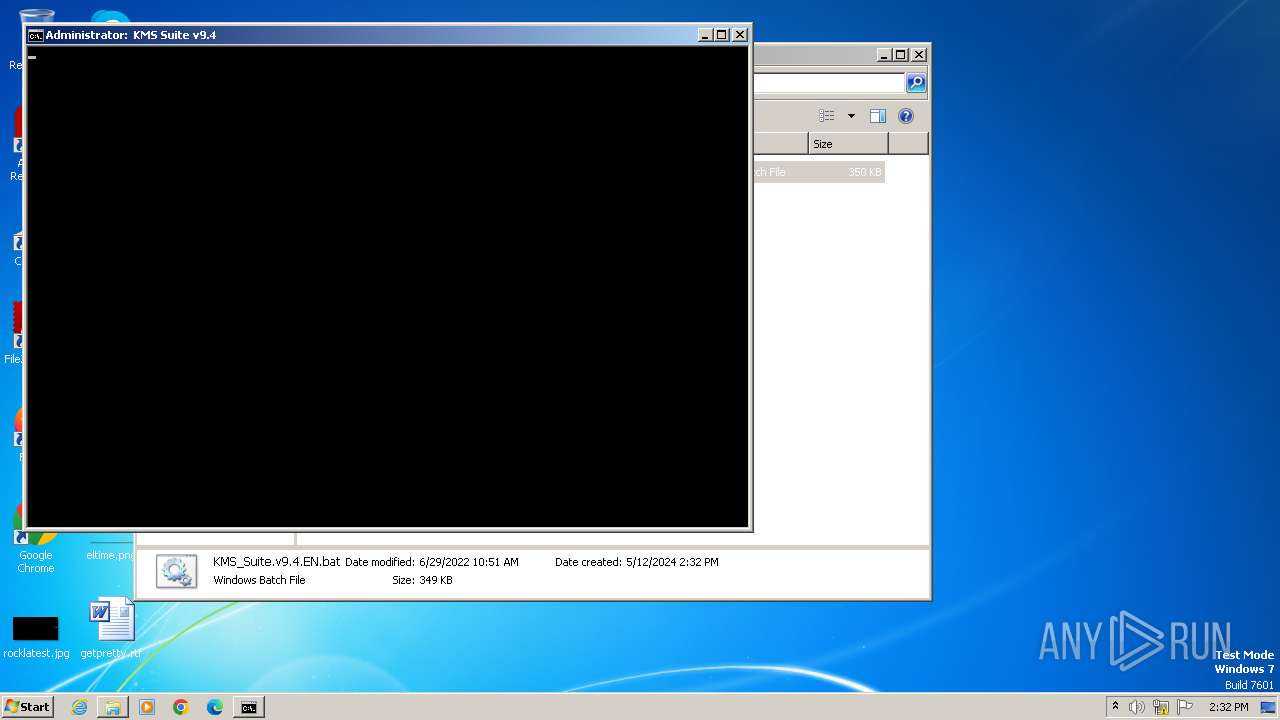Select the Google Chrome desktop shortcut
The image size is (1280, 720).
35,540
